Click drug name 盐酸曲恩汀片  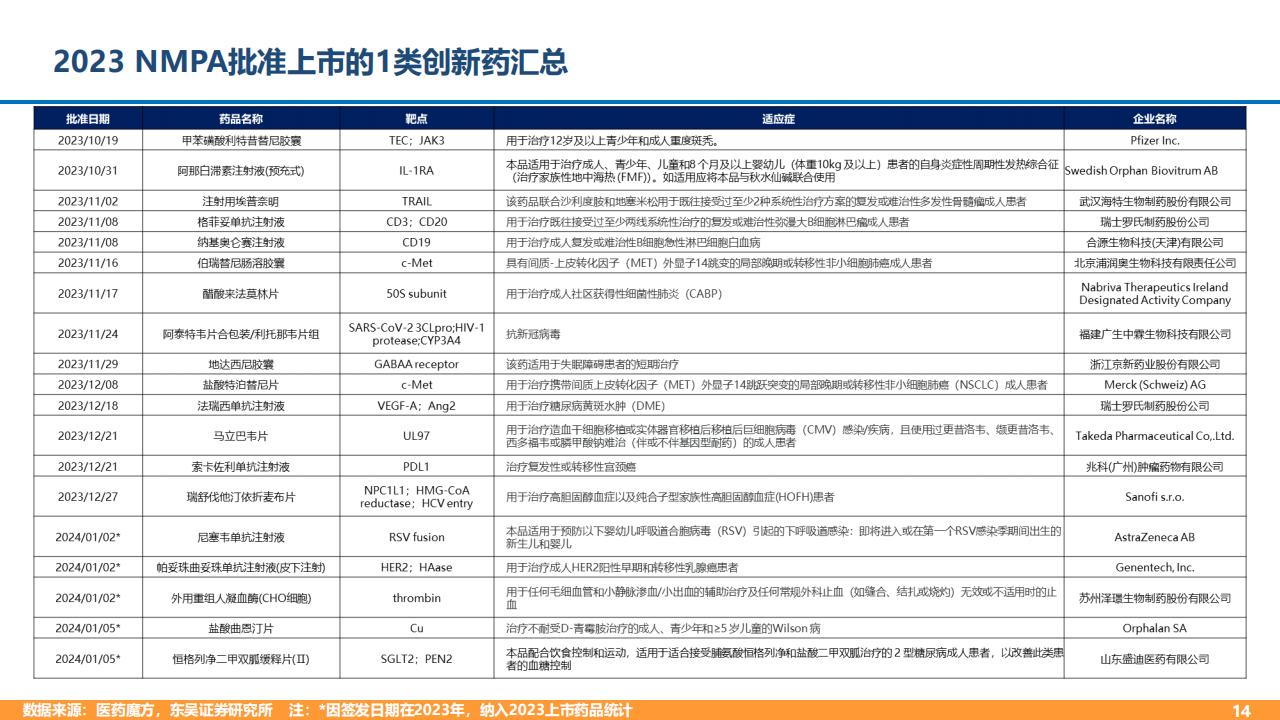tap(241, 628)
